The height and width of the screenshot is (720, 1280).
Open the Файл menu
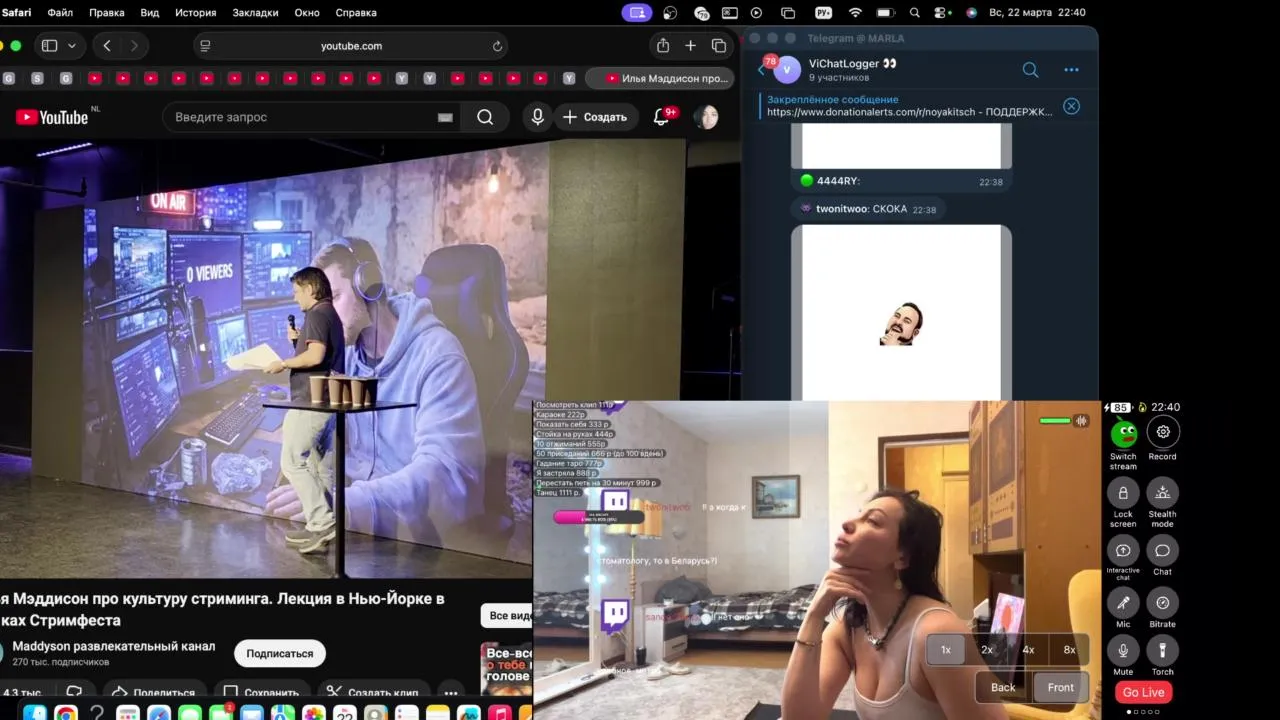(x=60, y=13)
